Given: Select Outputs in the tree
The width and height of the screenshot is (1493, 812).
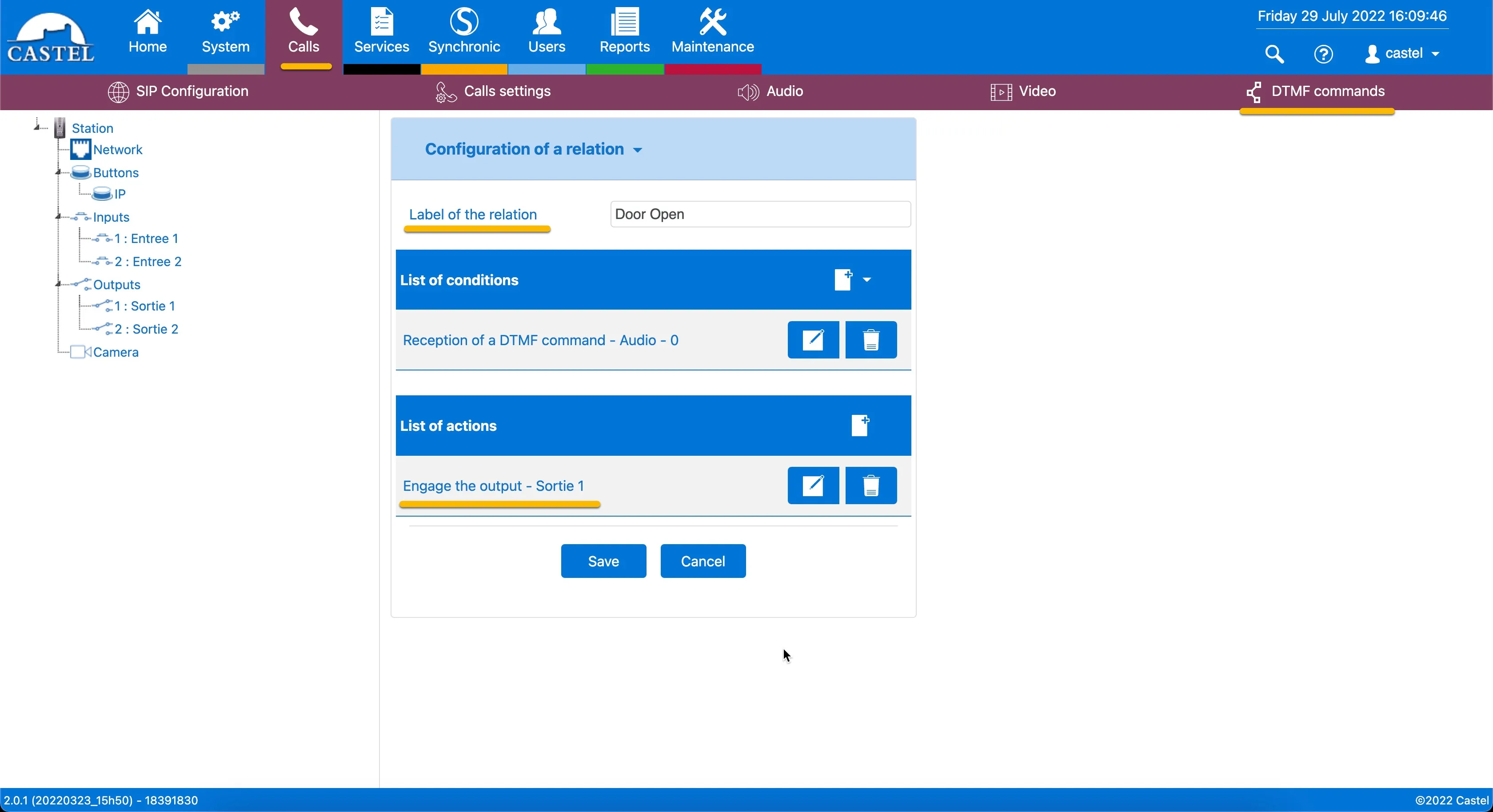Looking at the screenshot, I should point(116,285).
